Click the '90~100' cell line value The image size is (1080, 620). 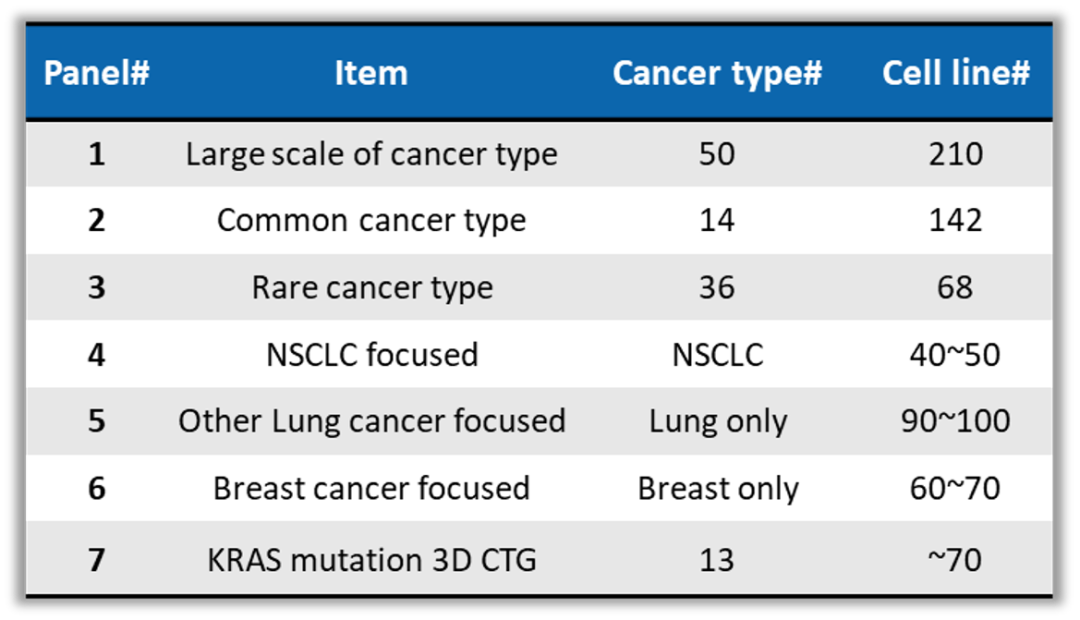pos(955,421)
